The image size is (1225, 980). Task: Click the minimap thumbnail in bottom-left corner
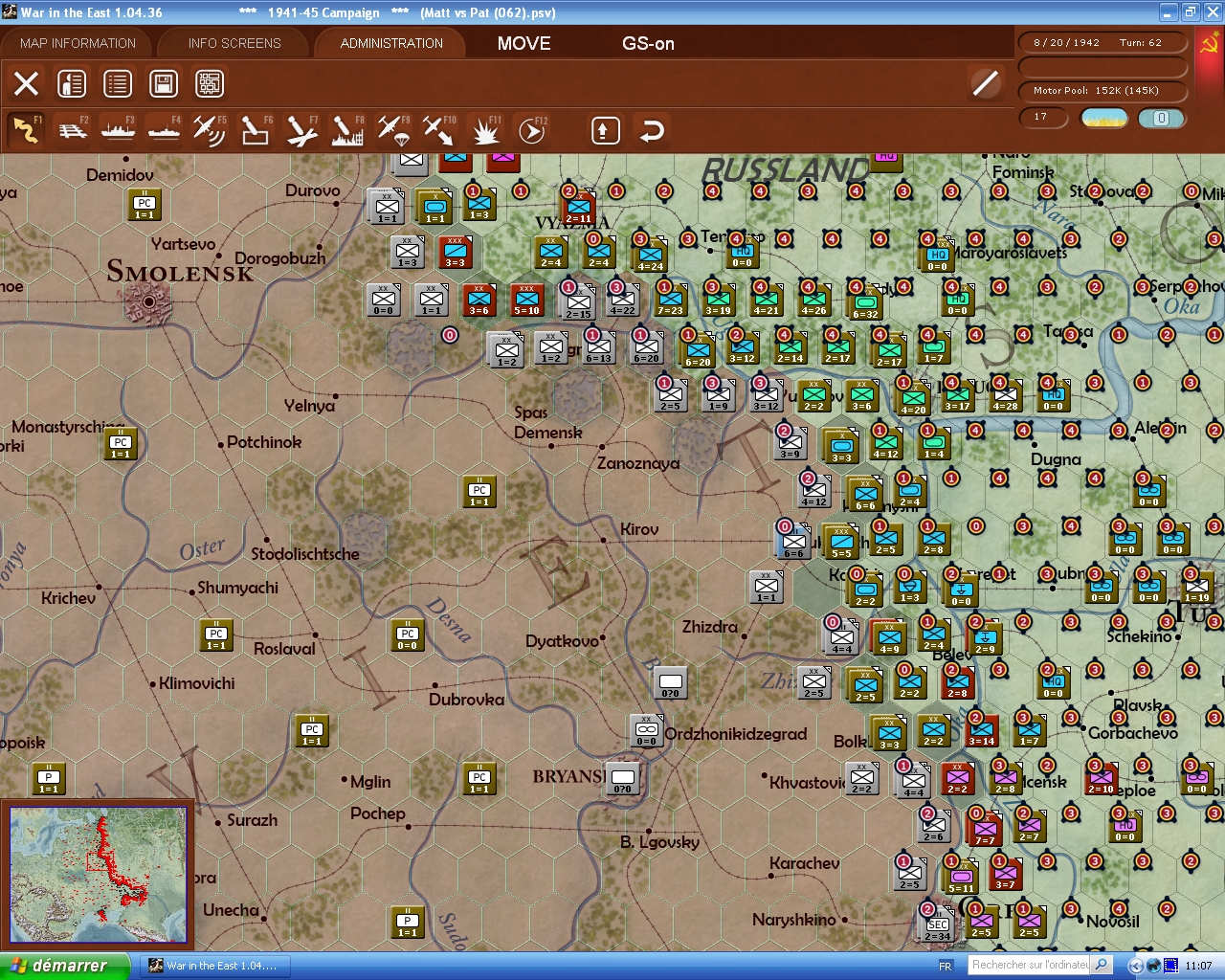99,877
